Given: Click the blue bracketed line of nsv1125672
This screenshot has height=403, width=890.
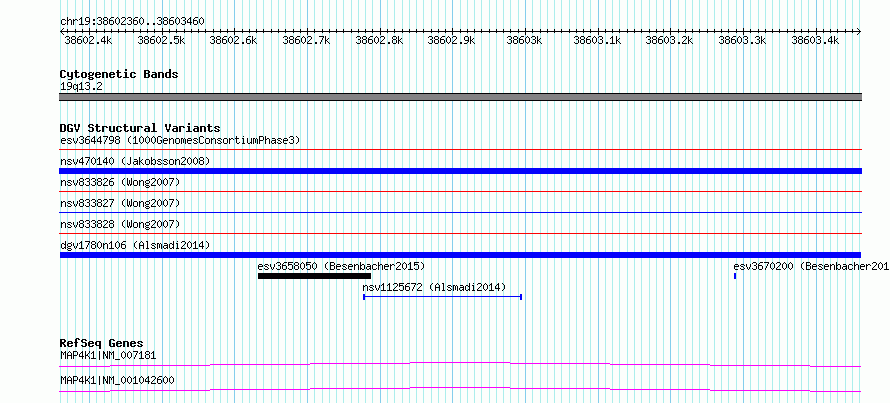Looking at the screenshot, I should (442, 296).
